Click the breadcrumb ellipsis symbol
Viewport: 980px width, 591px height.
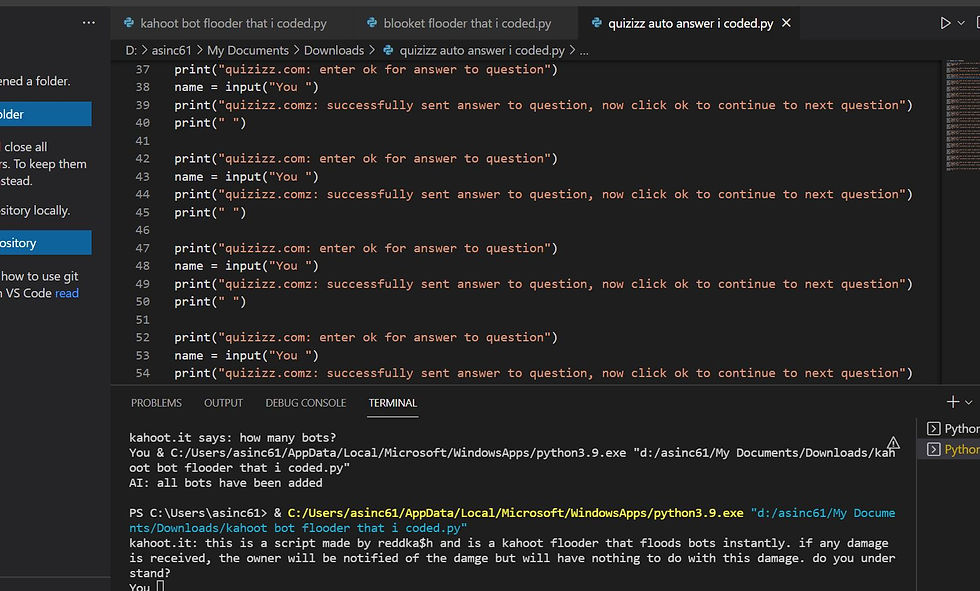[x=584, y=51]
